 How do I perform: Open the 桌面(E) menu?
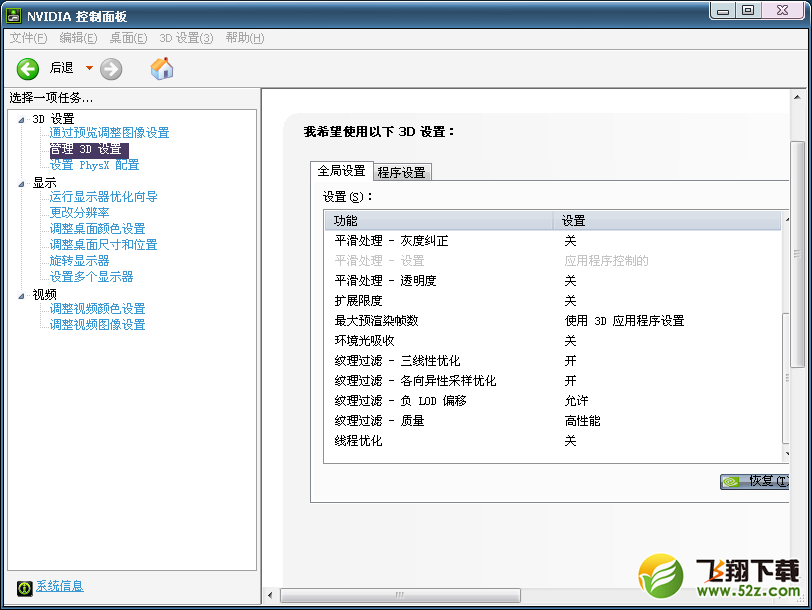(x=128, y=38)
